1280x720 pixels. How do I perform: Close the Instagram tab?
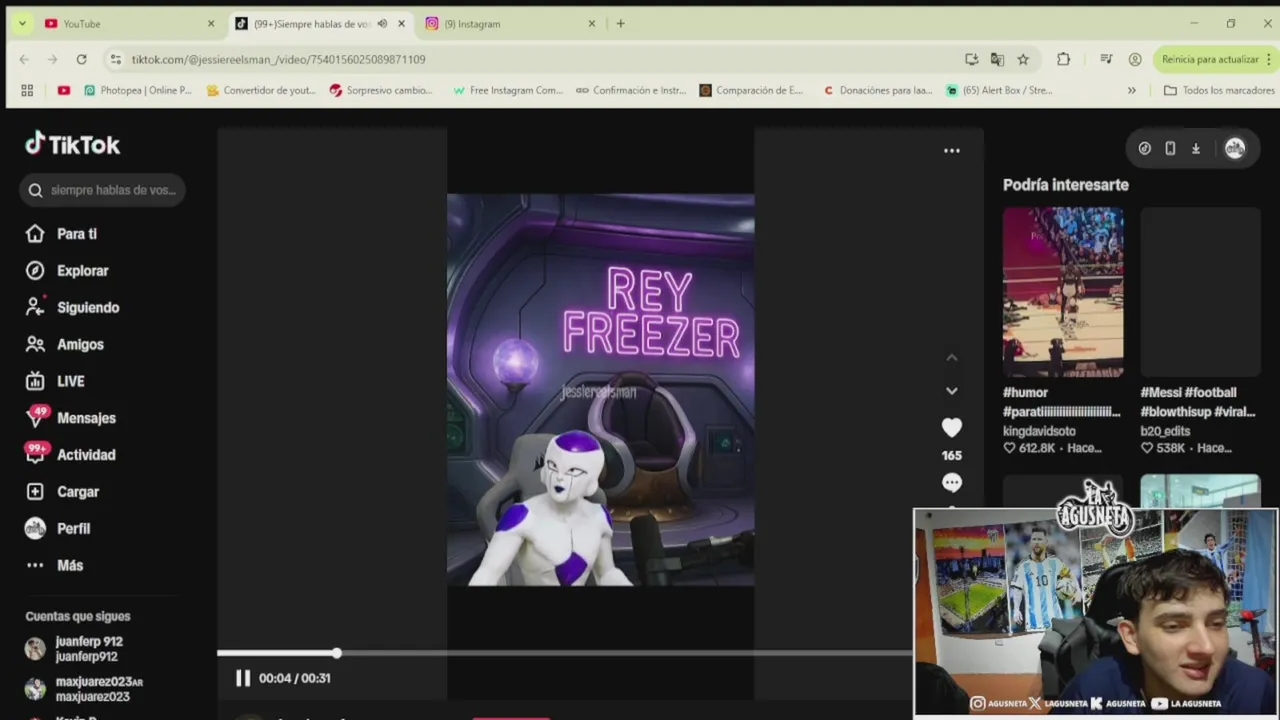(x=592, y=24)
